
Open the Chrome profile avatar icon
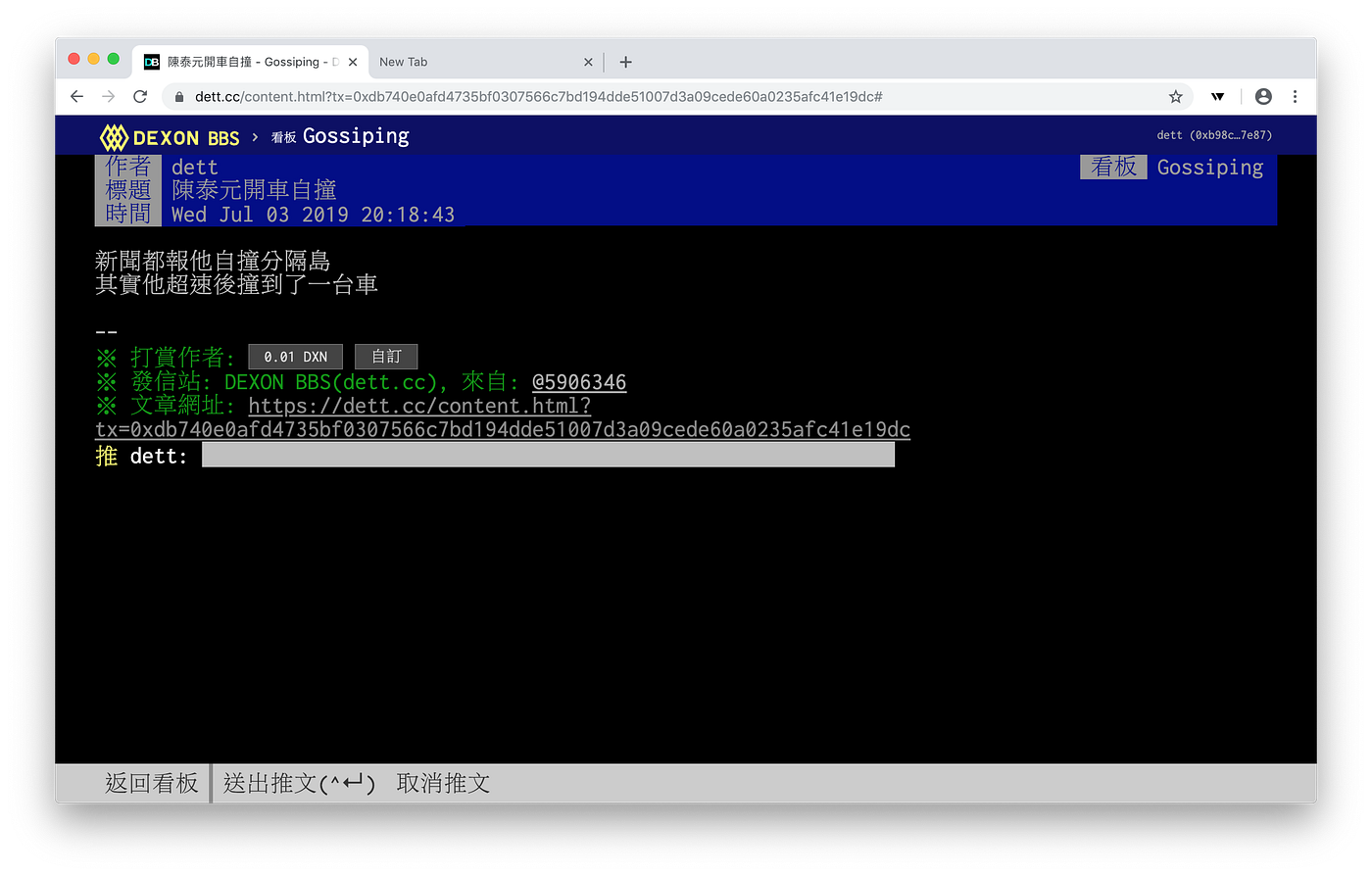point(1263,96)
